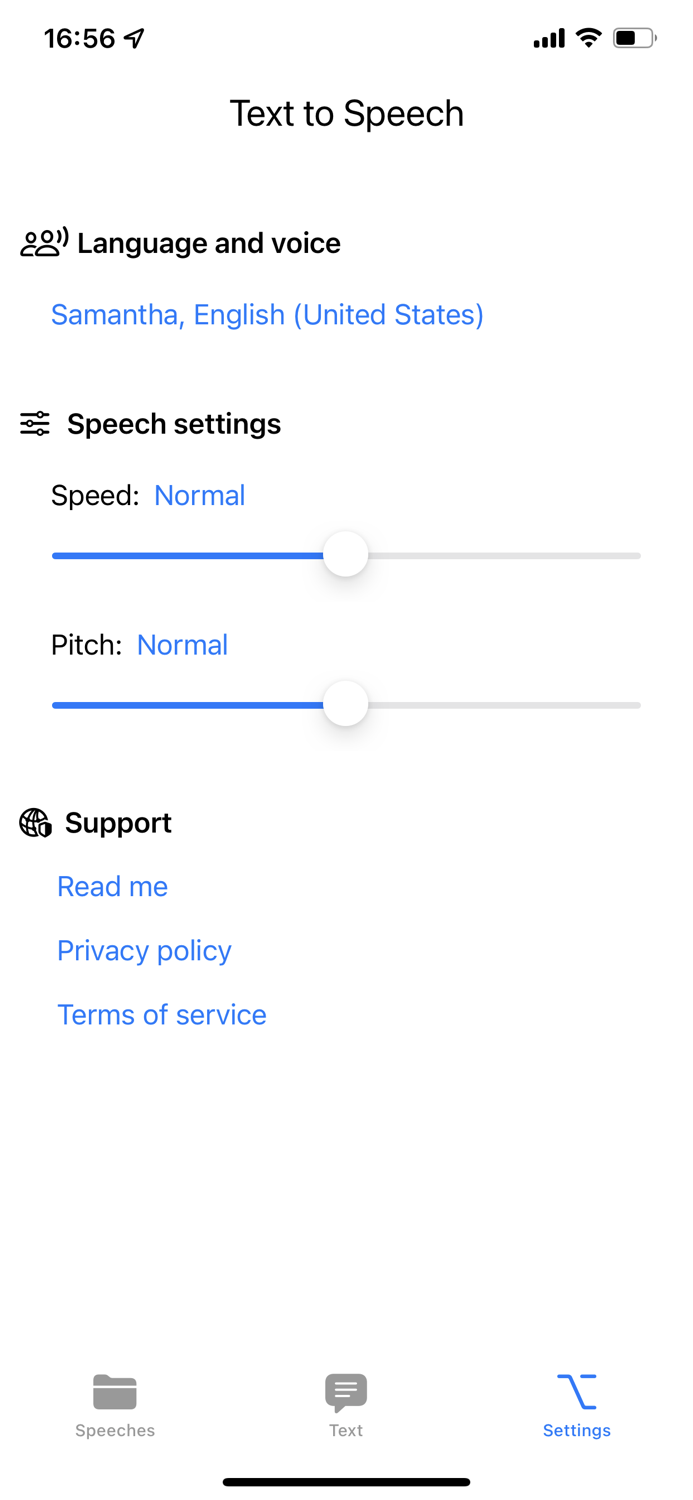
Task: Tap the Speech settings equalizer icon
Action: [x=33, y=424]
